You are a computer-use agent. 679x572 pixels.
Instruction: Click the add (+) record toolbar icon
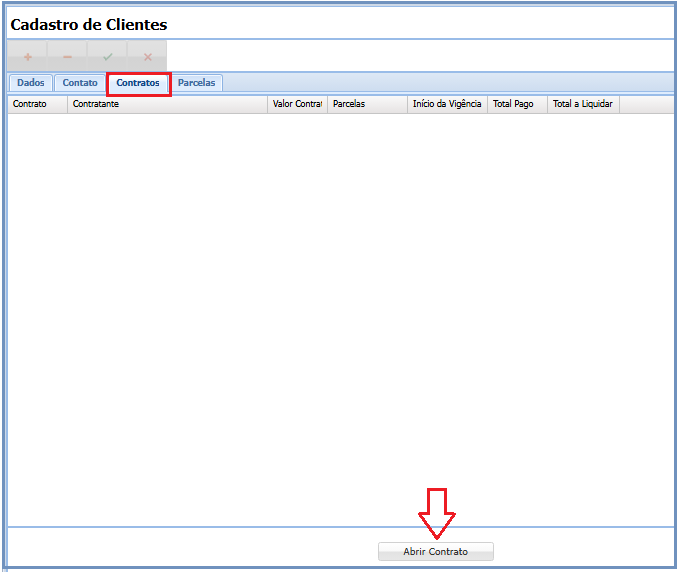[27, 57]
